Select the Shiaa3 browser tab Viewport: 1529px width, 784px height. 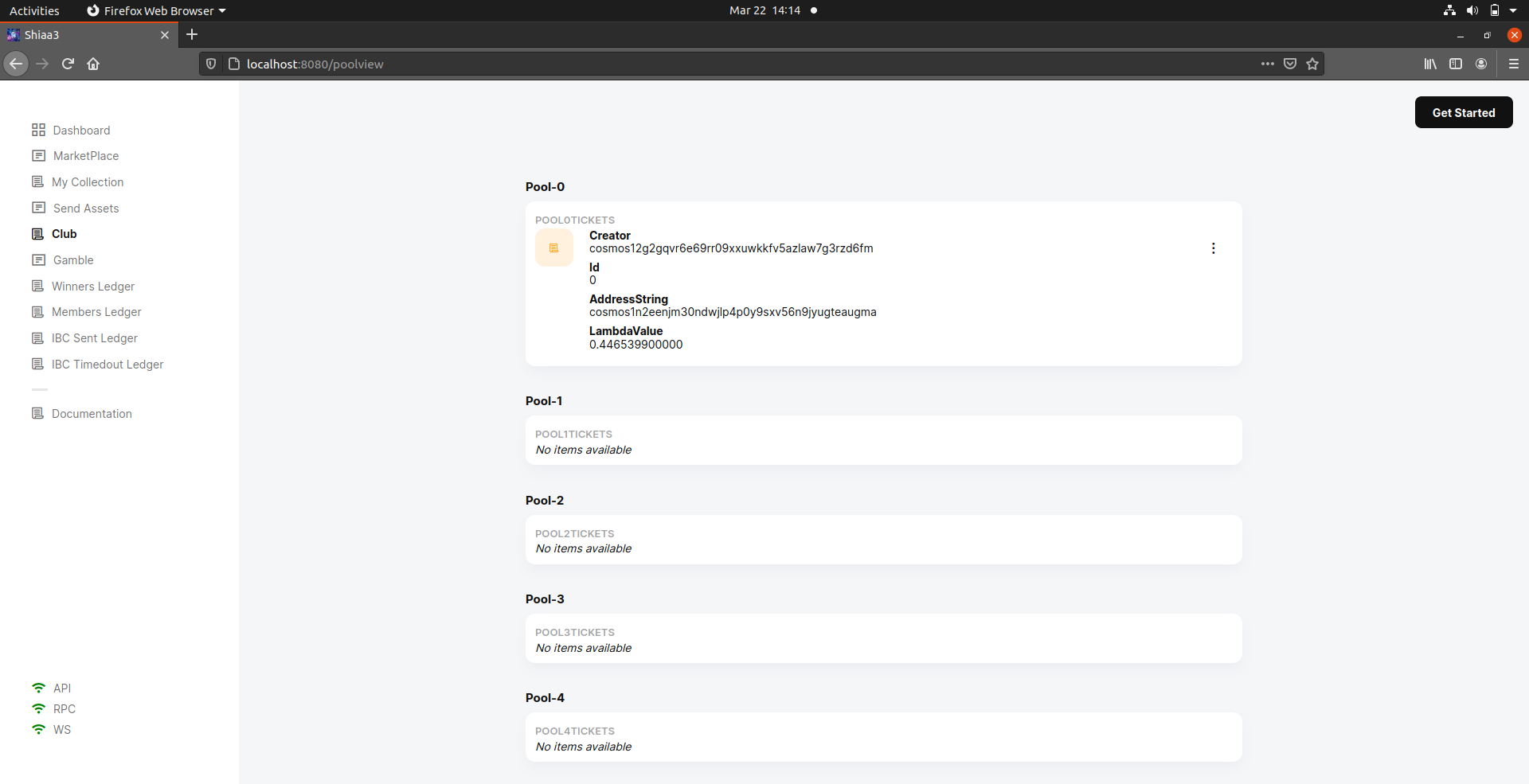(x=88, y=34)
